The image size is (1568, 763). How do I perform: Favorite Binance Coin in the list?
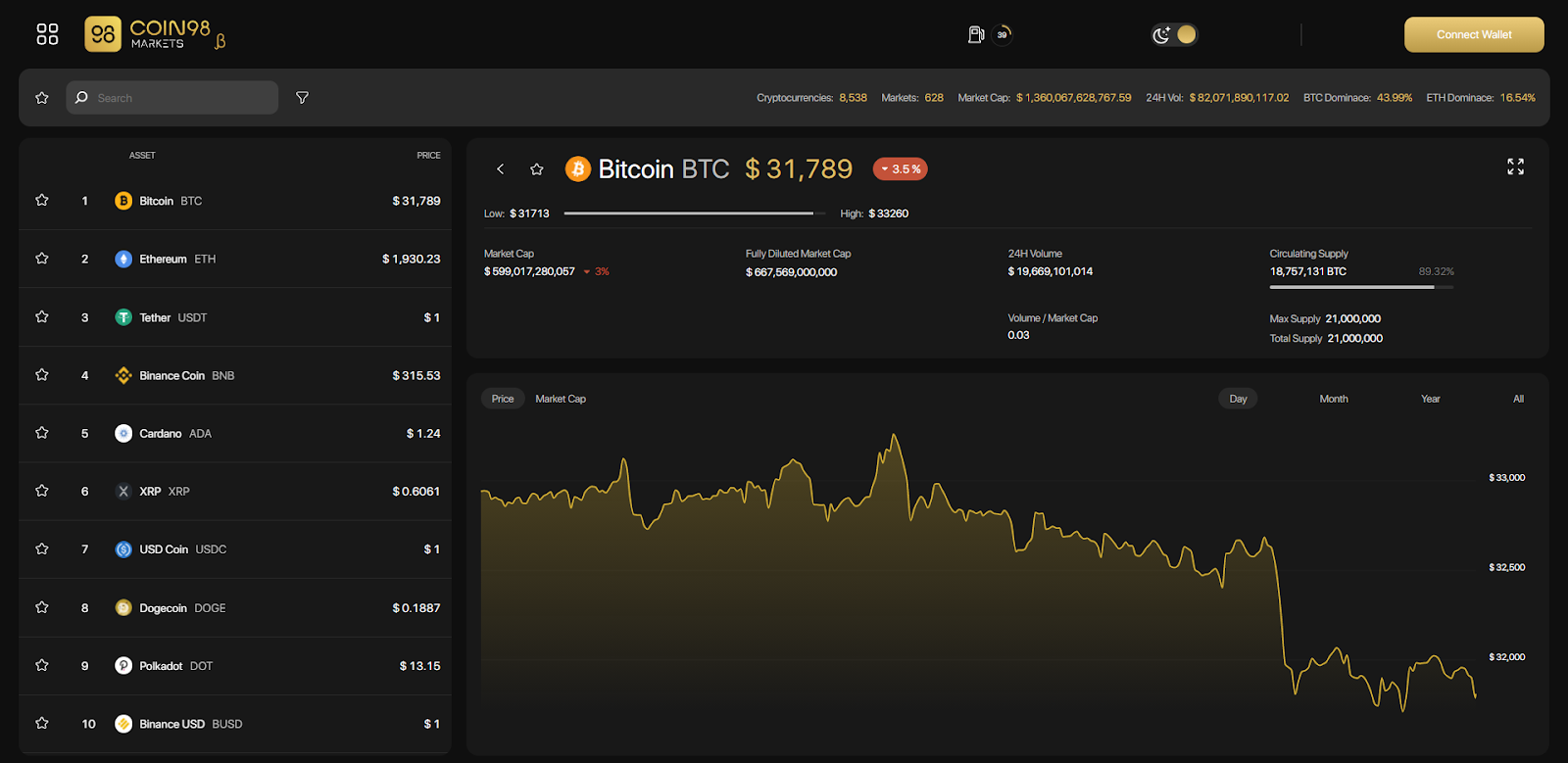pos(42,374)
